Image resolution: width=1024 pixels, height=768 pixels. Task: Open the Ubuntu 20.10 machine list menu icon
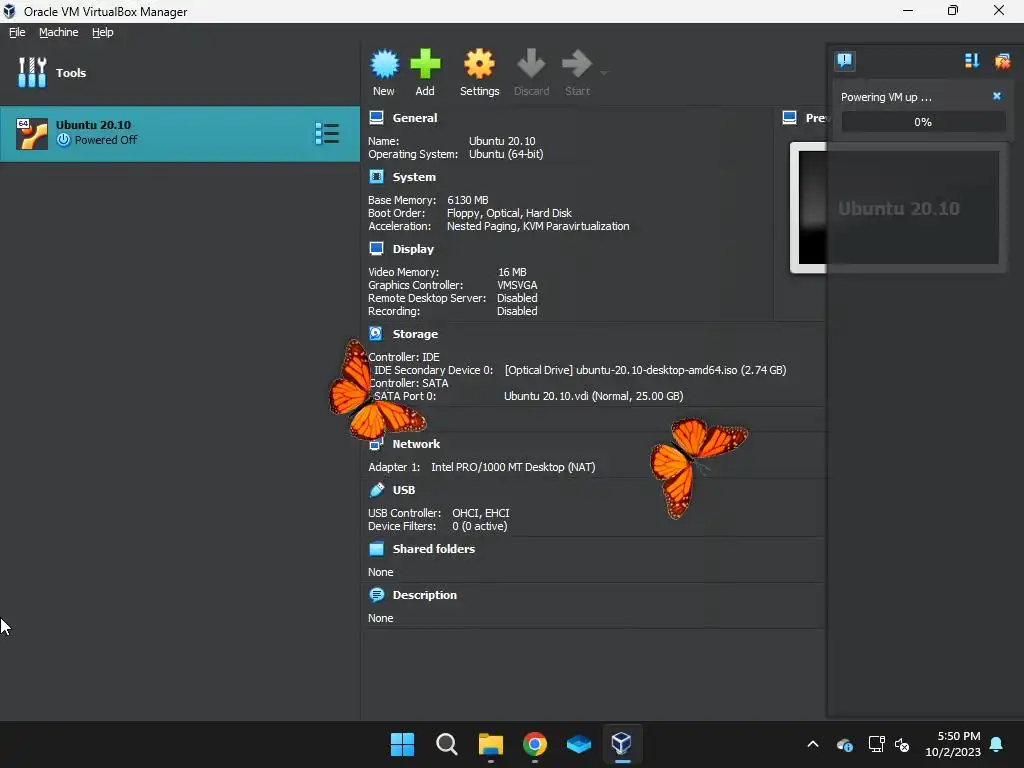pyautogui.click(x=327, y=133)
